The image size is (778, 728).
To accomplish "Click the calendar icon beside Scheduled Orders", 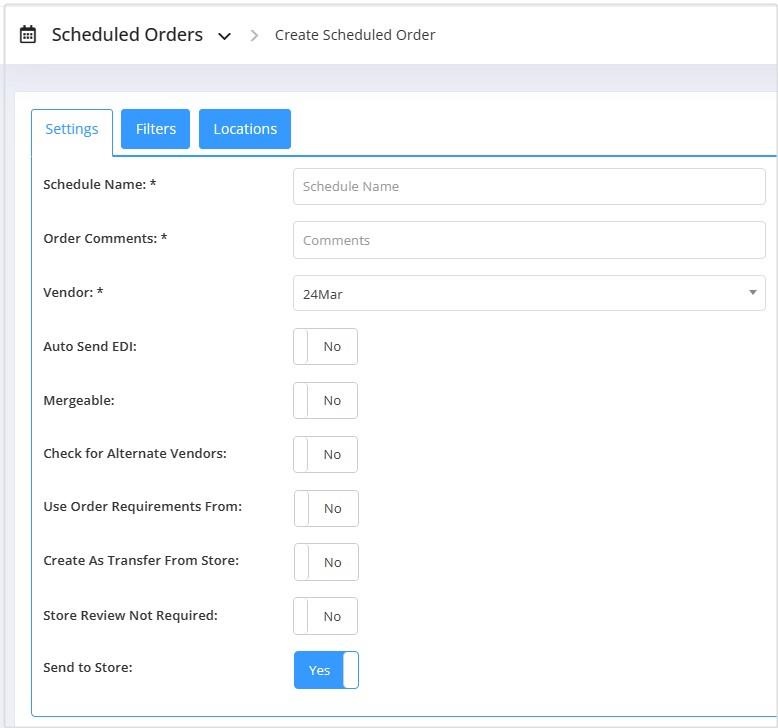I will pos(28,35).
